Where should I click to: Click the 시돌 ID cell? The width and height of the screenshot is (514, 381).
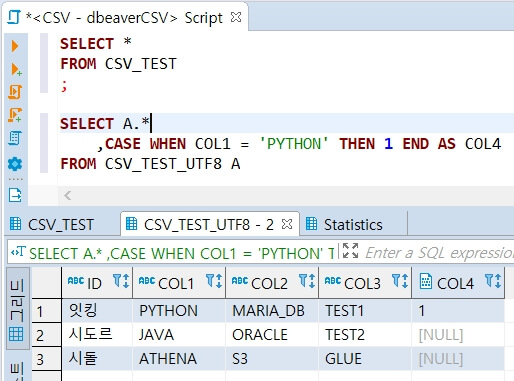pos(97,359)
